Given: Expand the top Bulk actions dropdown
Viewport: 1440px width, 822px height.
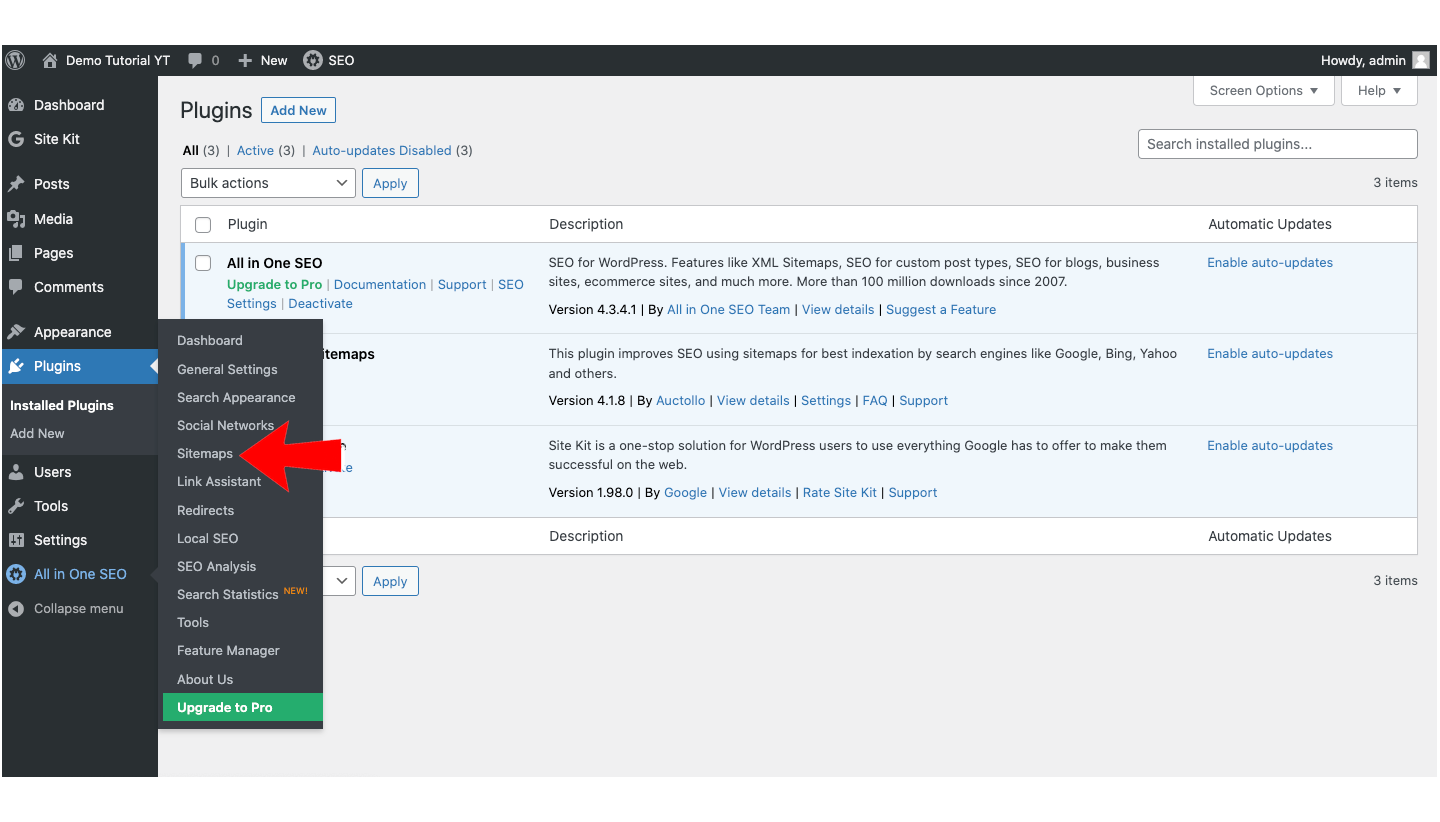Looking at the screenshot, I should click(268, 183).
